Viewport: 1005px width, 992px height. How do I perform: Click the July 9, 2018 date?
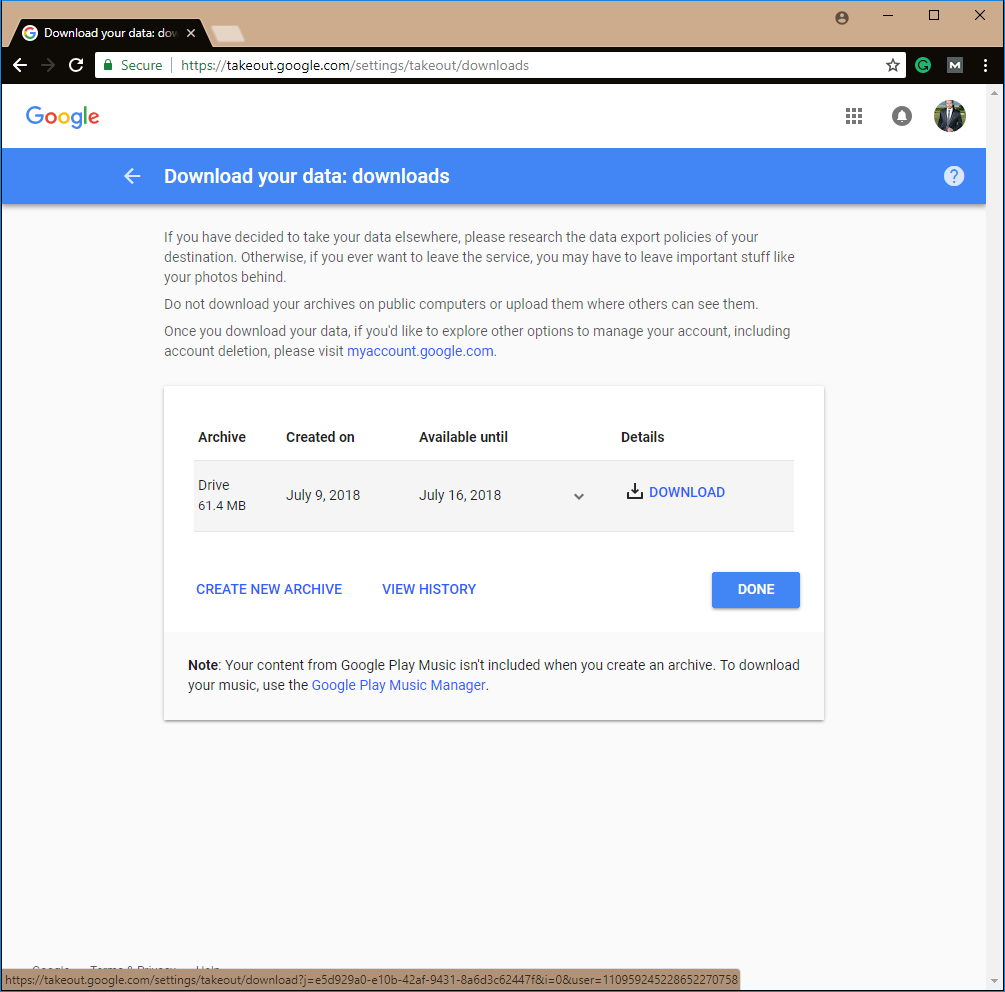[323, 495]
